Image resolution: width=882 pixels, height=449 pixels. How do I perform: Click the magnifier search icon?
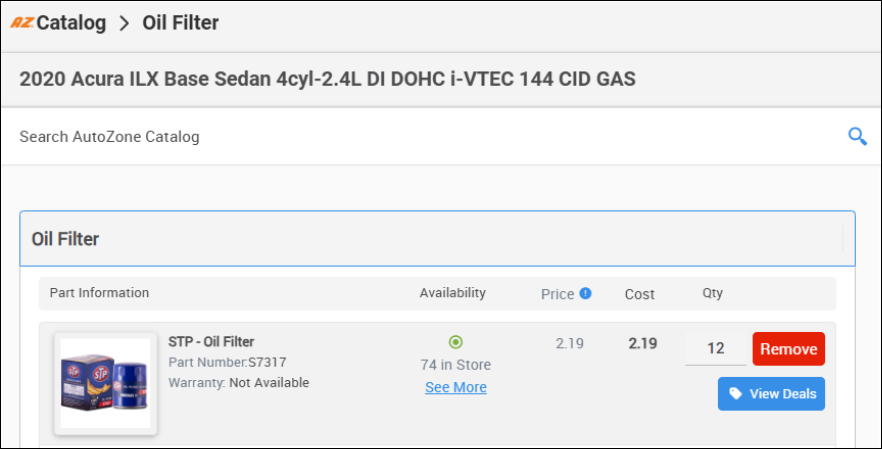click(x=857, y=136)
